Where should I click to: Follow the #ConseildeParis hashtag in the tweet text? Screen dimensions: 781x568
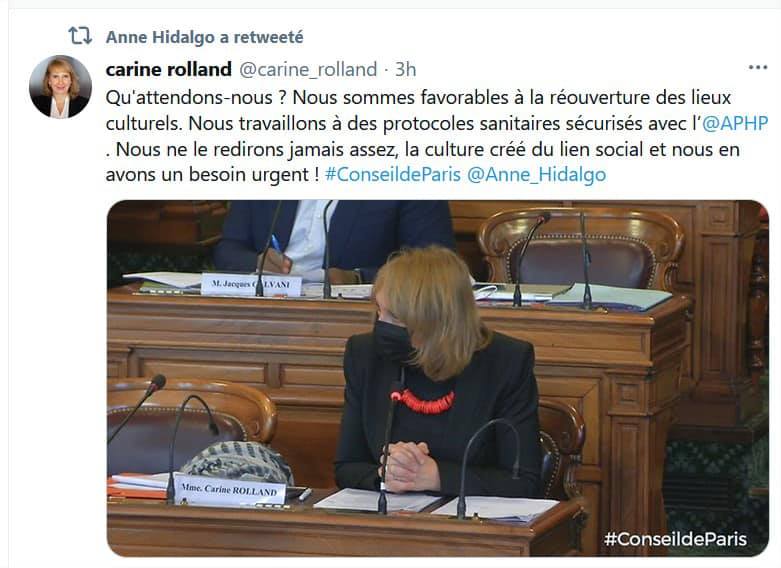(392, 174)
